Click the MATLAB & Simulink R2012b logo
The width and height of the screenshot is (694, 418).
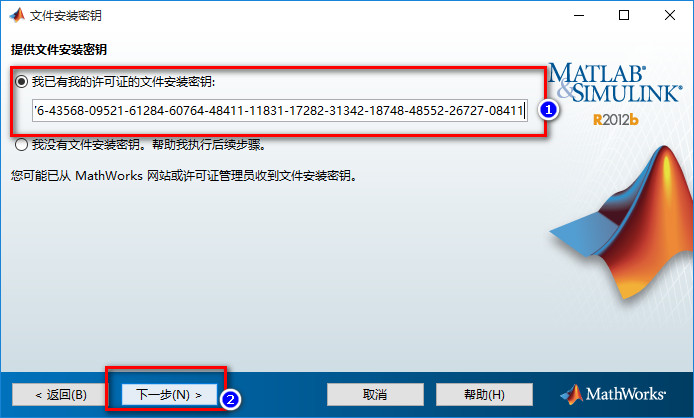click(615, 94)
